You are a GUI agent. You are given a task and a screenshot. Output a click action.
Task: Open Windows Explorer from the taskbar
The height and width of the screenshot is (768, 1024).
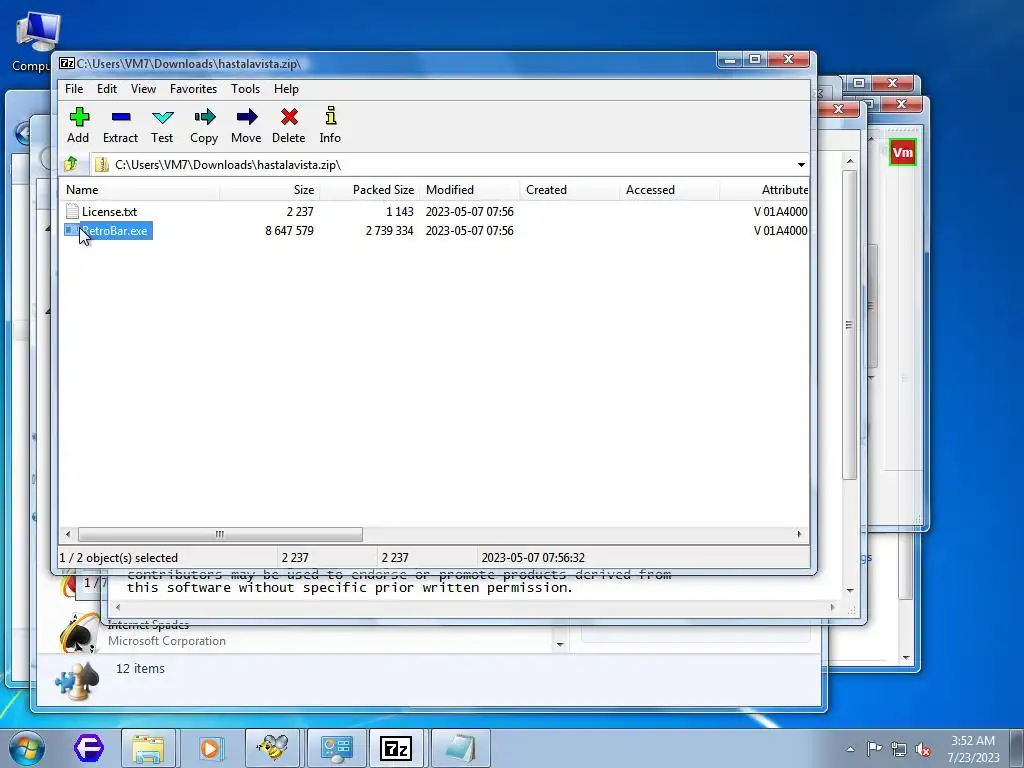[148, 748]
